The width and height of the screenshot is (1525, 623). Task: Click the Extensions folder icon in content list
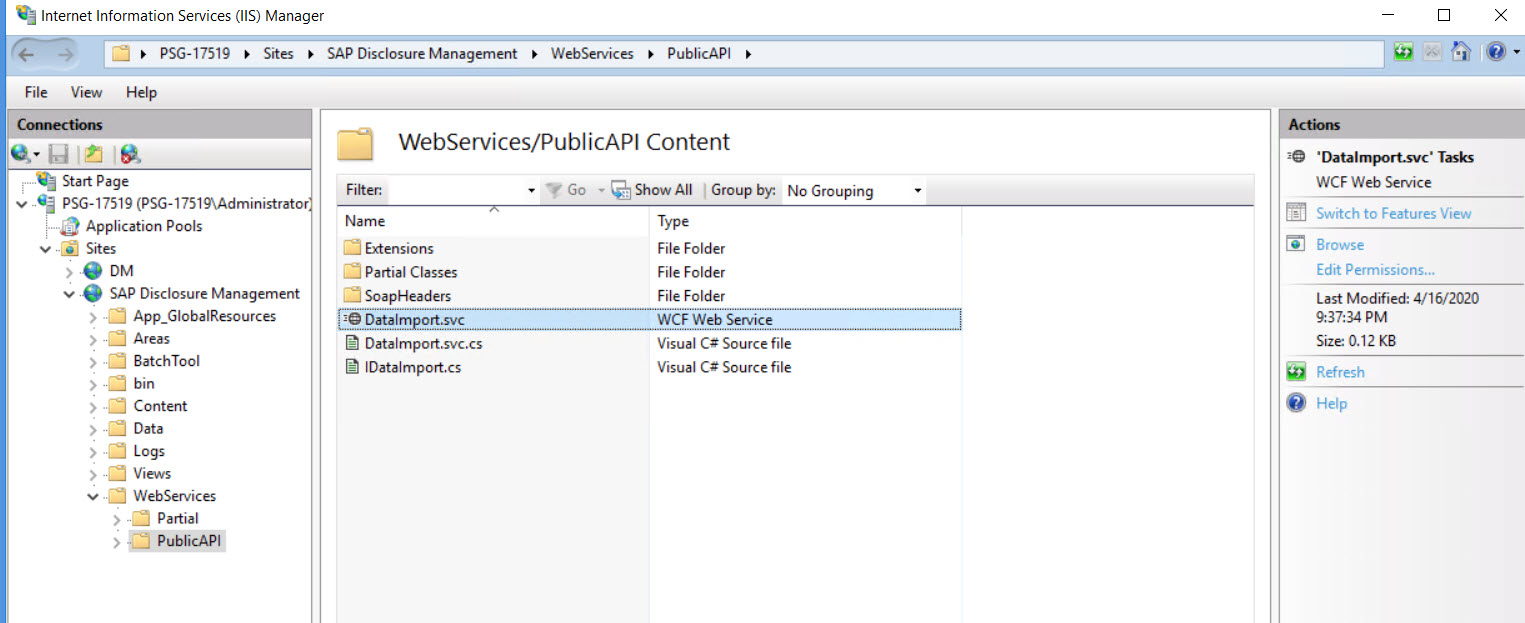pyautogui.click(x=351, y=248)
